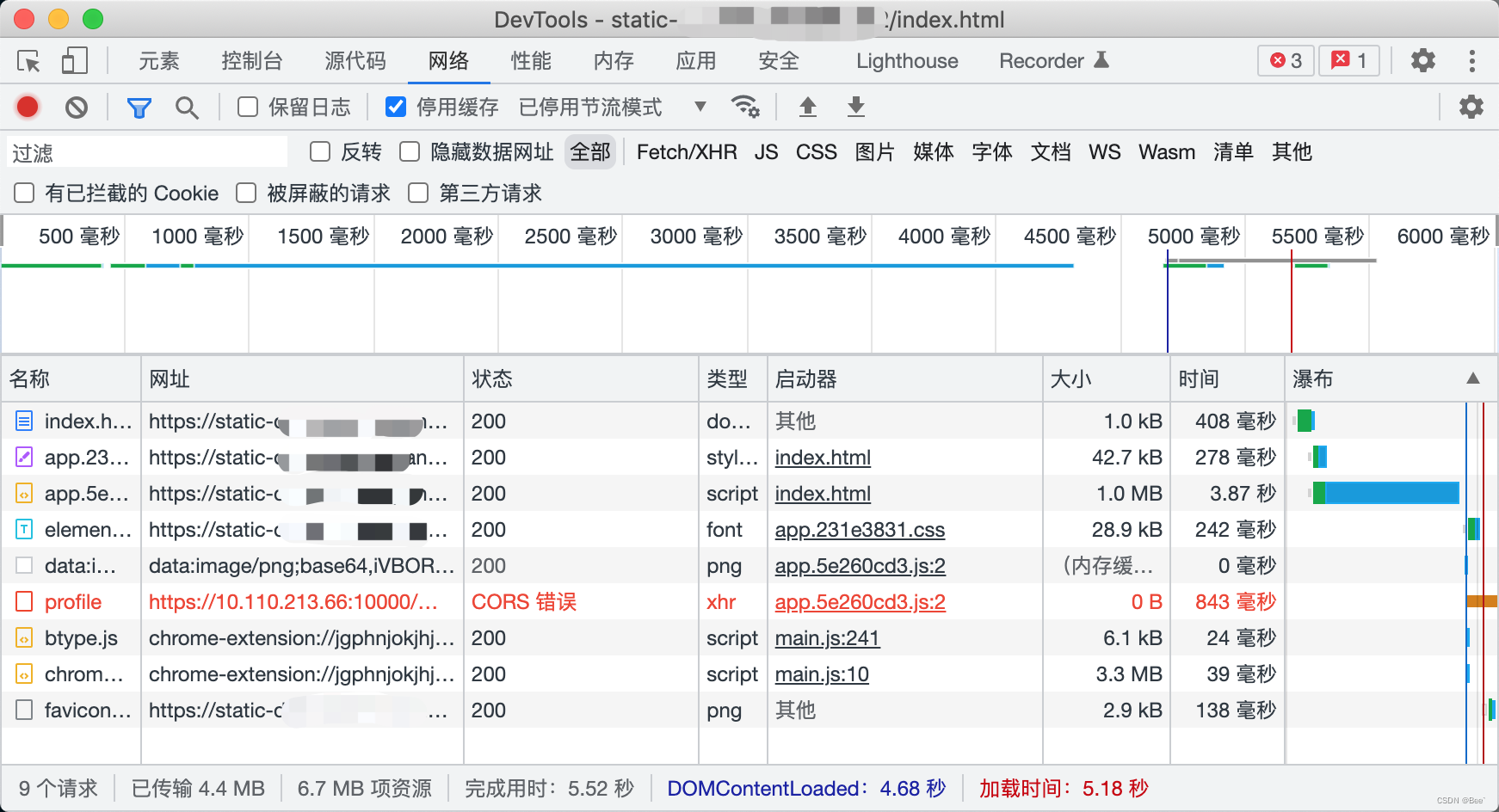Export HAR file with download arrow
This screenshot has height=812, width=1499.
[855, 107]
